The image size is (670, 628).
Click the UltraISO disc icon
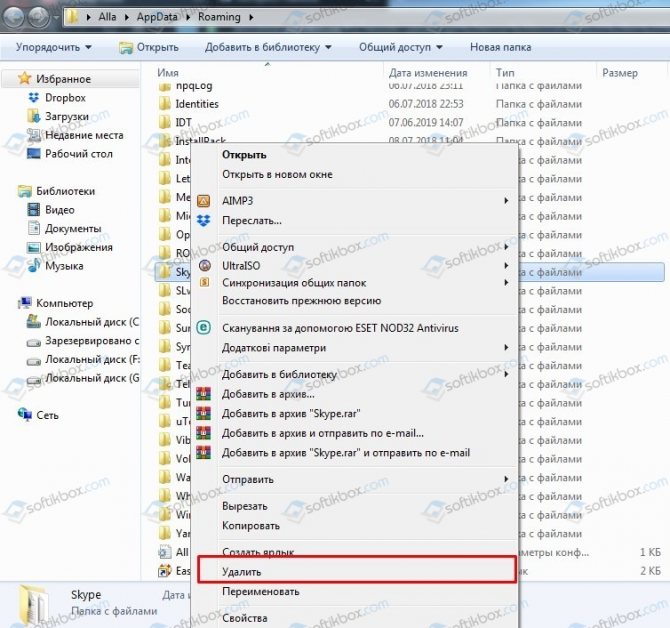pyautogui.click(x=205, y=265)
